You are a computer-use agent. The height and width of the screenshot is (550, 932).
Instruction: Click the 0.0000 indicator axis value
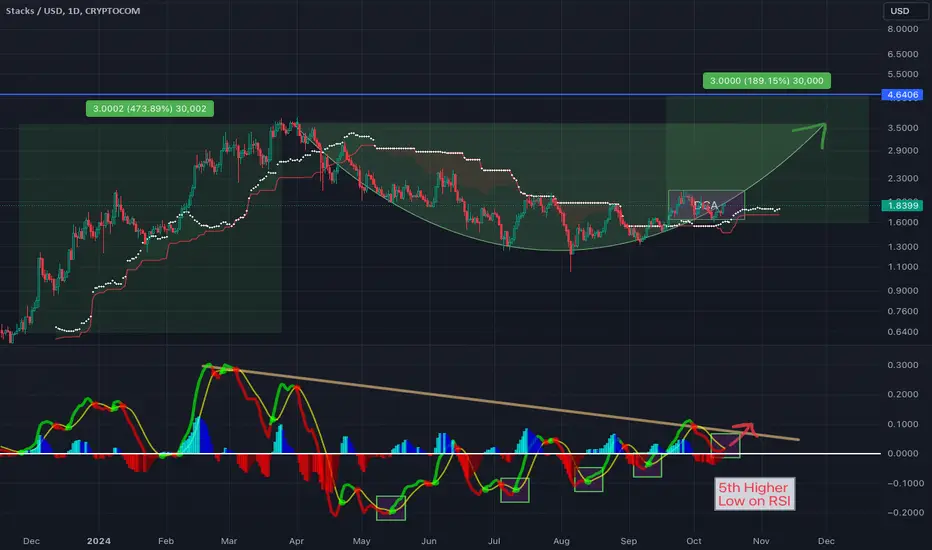903,453
